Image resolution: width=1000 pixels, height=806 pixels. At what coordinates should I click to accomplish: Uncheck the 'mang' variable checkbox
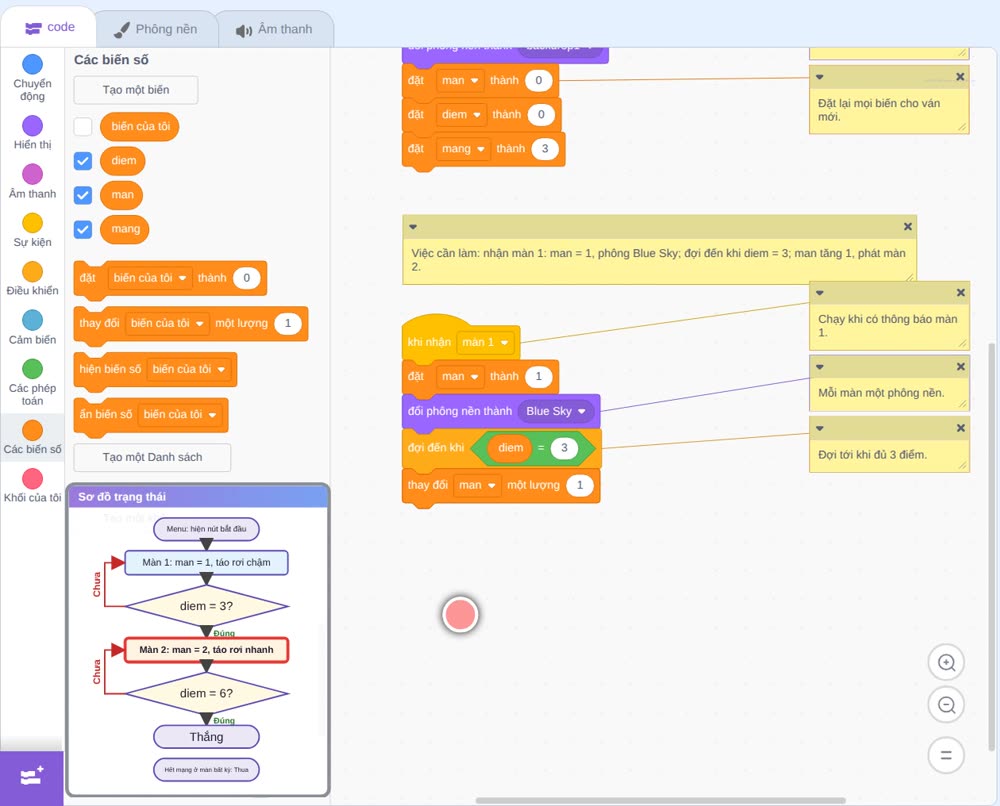tap(83, 230)
